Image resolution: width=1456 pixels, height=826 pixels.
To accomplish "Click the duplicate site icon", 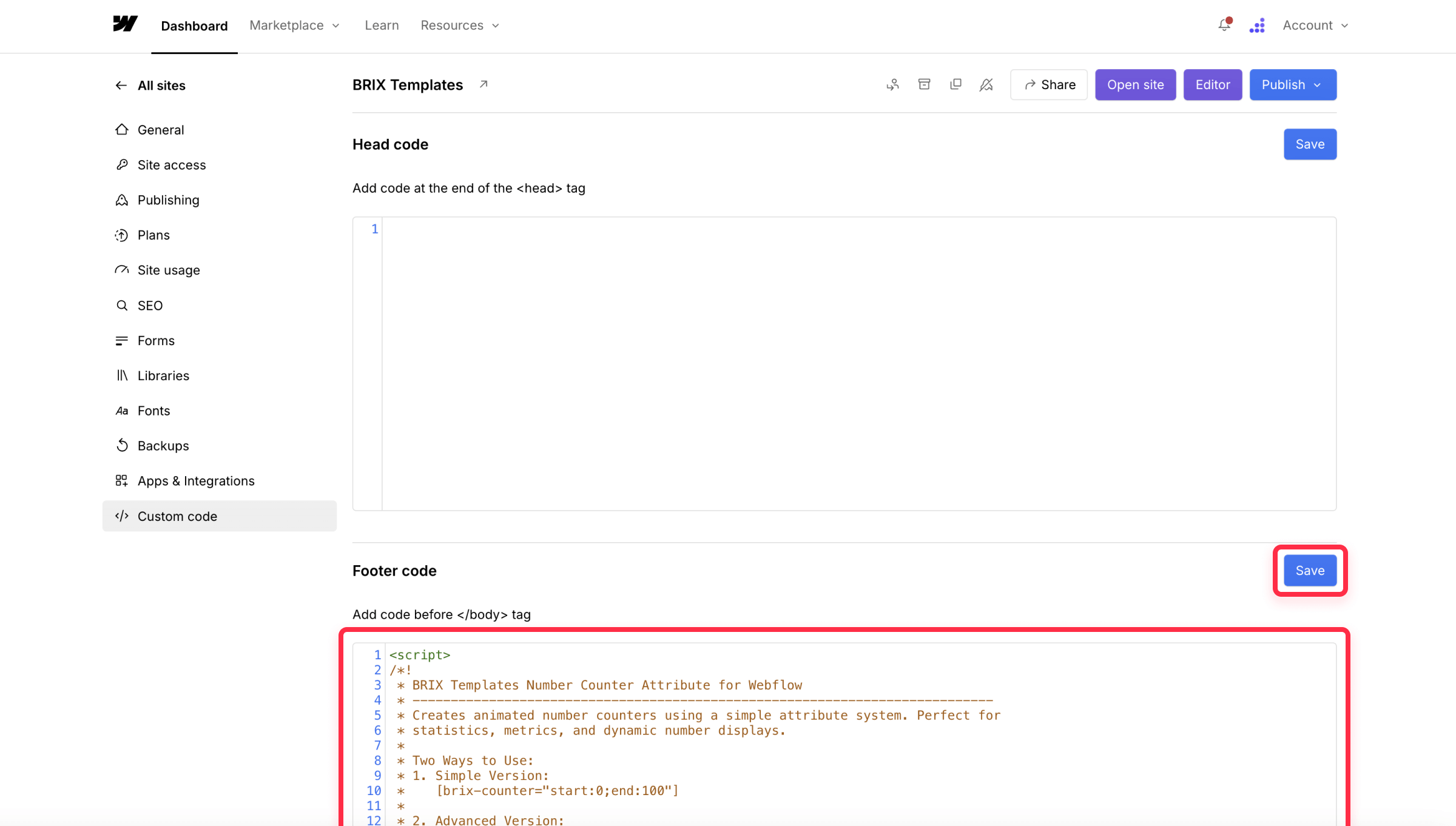I will coord(955,84).
